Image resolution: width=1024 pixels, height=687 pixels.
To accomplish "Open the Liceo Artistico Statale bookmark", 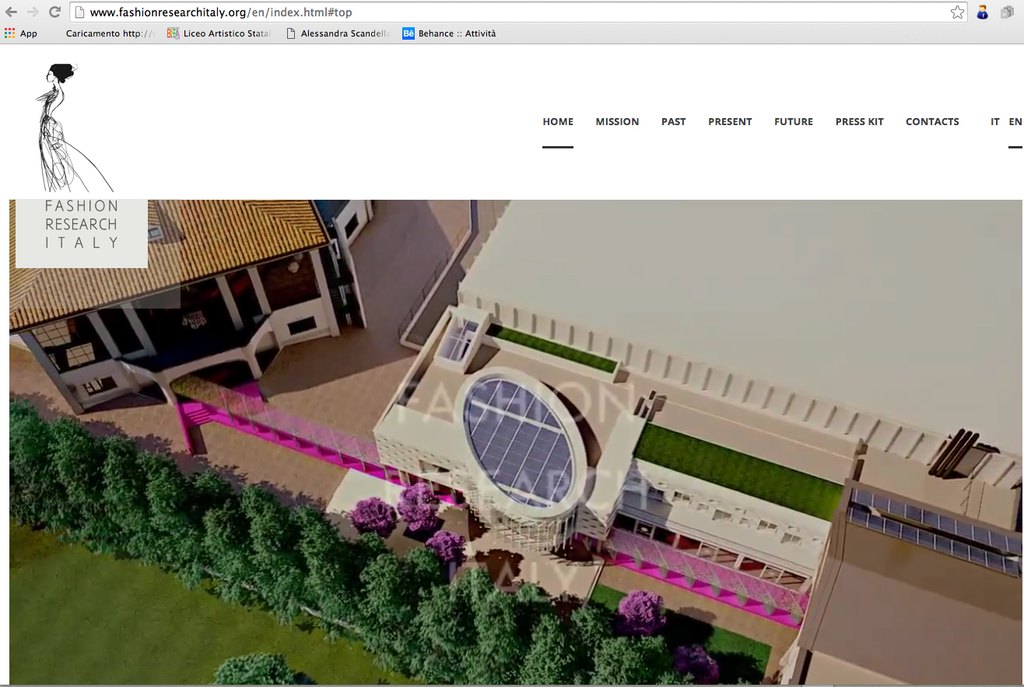I will click(219, 33).
